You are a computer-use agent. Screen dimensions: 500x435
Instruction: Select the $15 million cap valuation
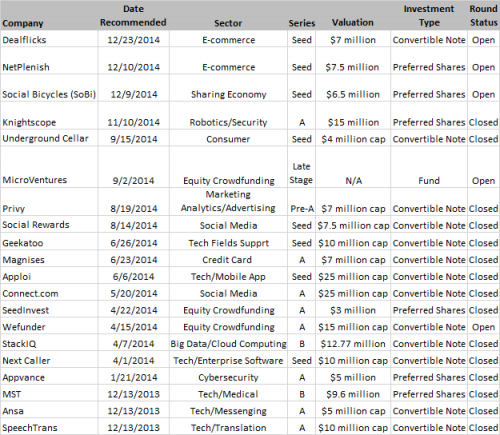pos(353,327)
